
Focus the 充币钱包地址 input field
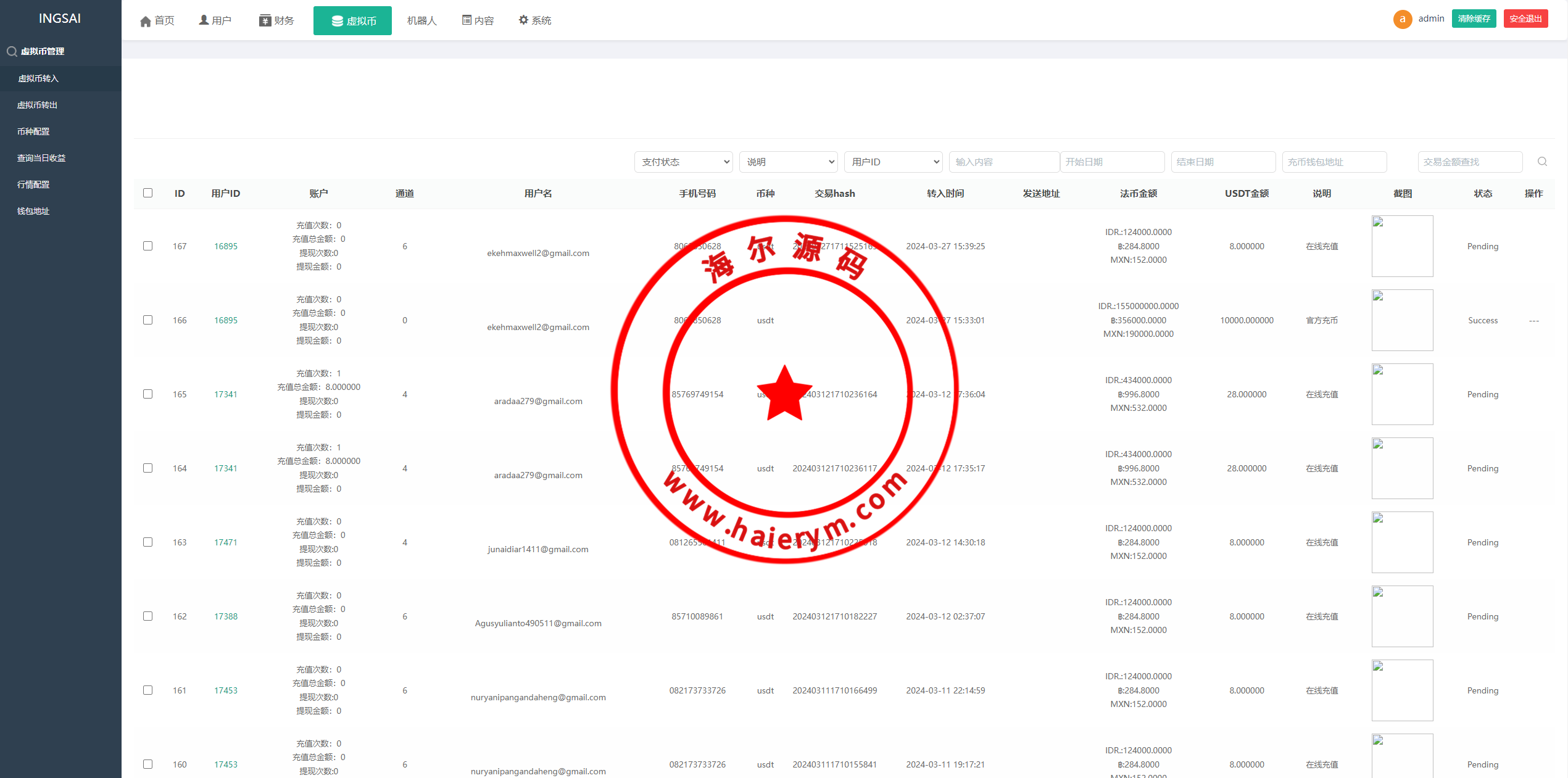pos(1334,162)
